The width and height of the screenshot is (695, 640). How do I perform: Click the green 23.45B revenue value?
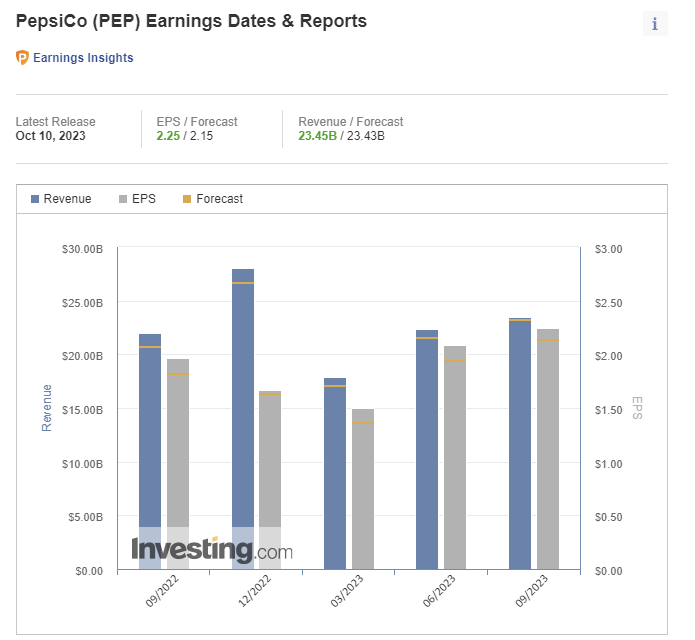coord(317,136)
